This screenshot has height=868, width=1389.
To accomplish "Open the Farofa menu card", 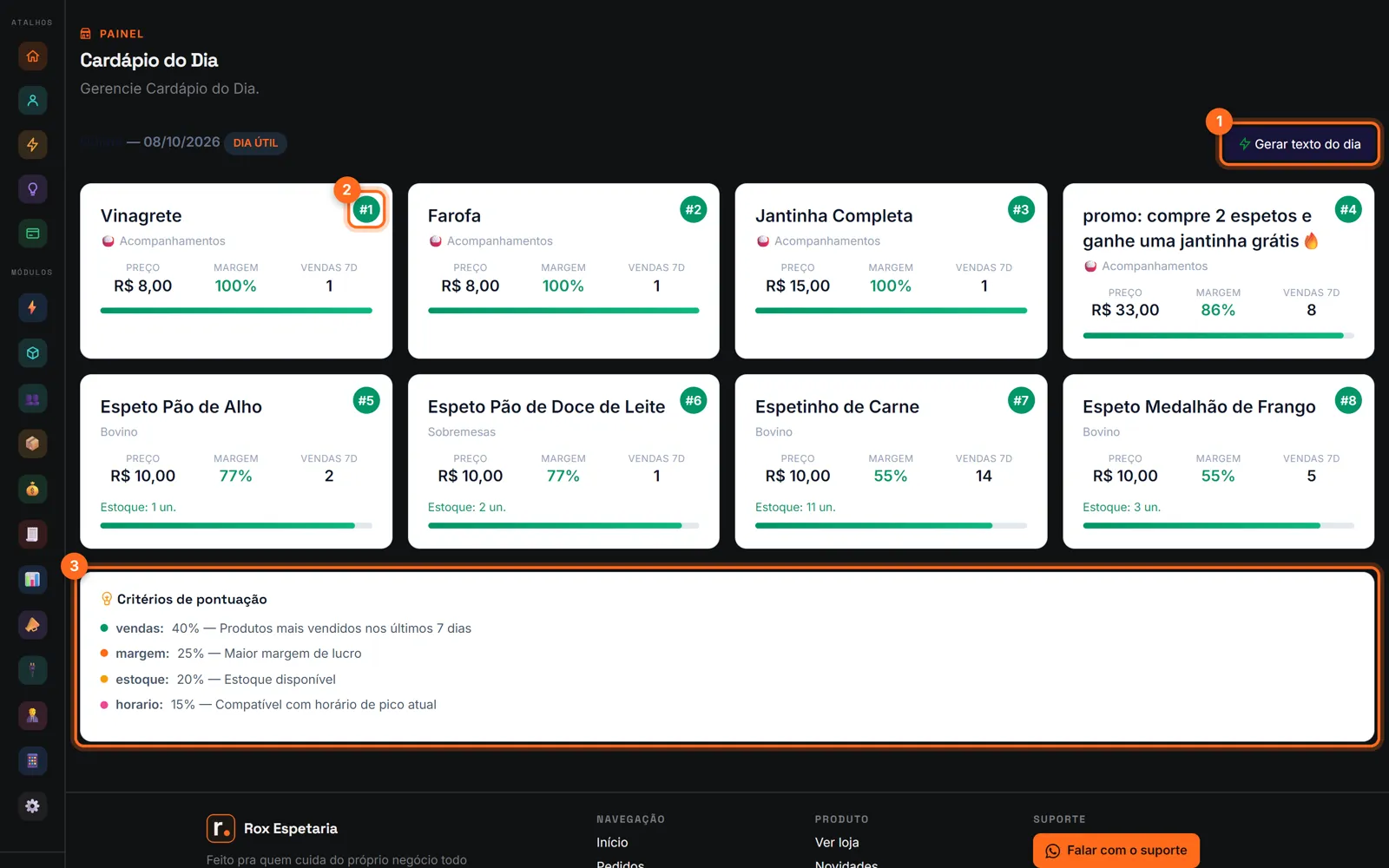I will (563, 271).
